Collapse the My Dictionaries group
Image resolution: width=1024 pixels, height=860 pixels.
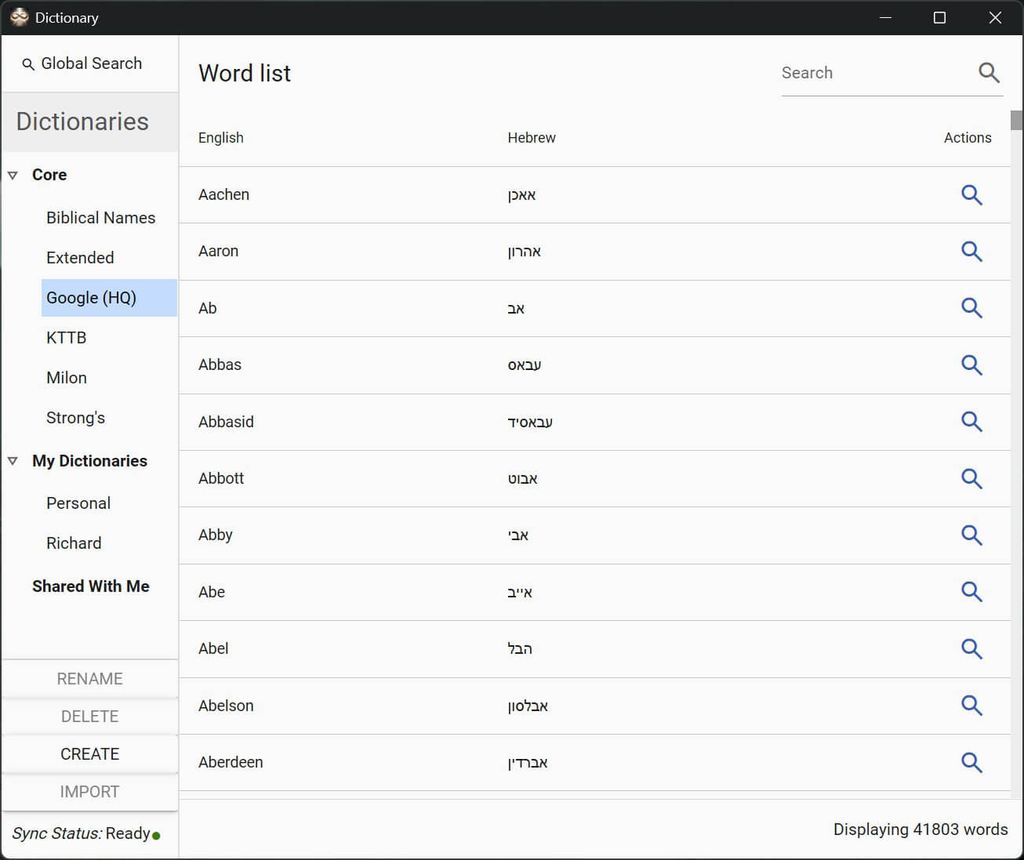point(13,461)
